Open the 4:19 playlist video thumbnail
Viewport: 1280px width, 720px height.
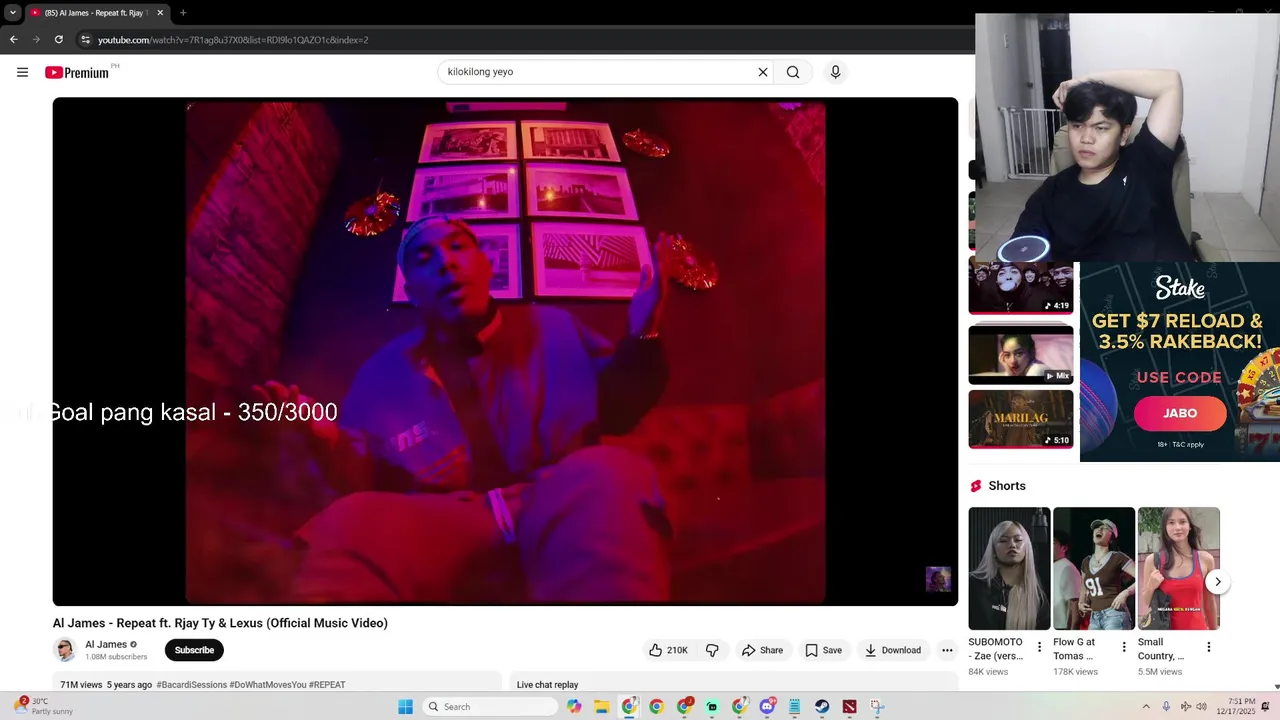[x=1021, y=288]
